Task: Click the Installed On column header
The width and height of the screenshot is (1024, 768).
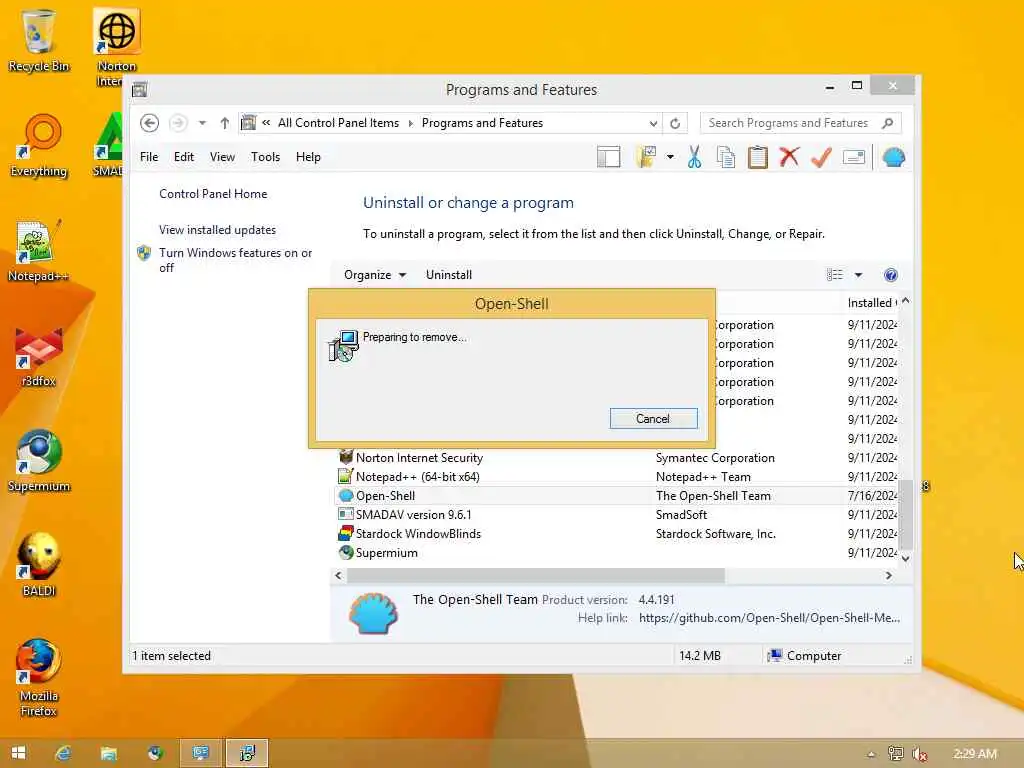Action: 872,303
